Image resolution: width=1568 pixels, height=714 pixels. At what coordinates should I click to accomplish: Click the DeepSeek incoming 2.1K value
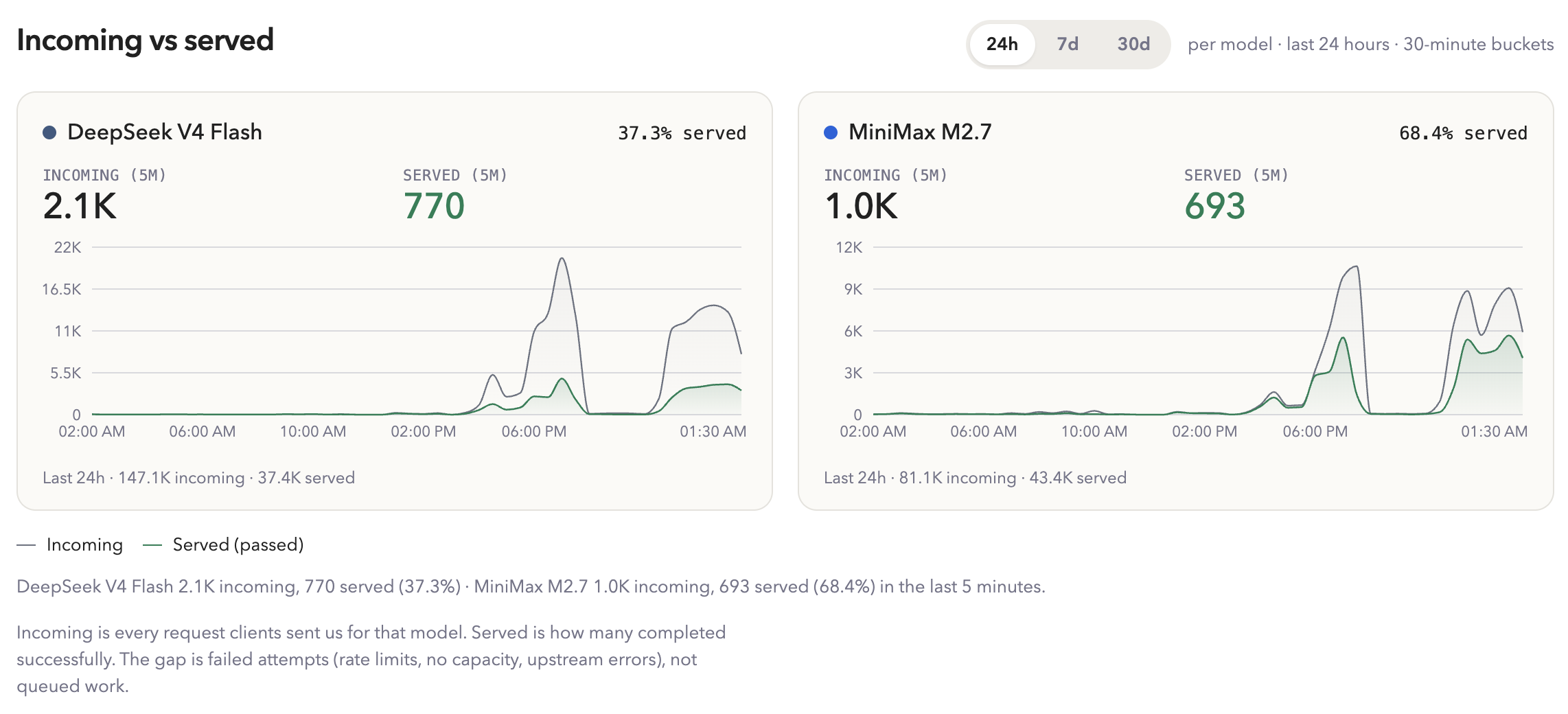click(x=80, y=206)
